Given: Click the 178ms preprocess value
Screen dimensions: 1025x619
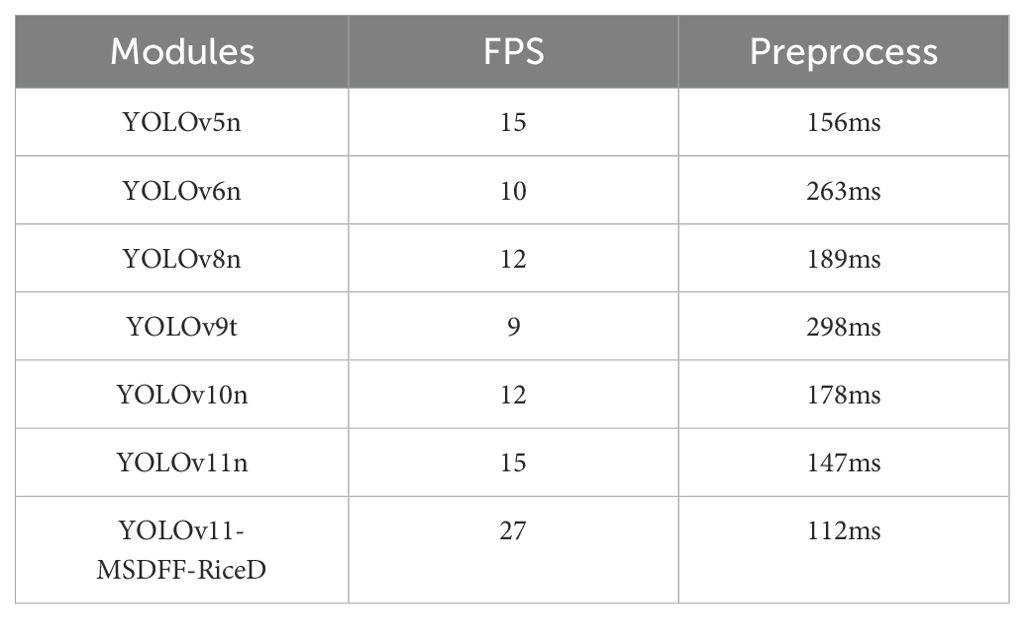Looking at the screenshot, I should pyautogui.click(x=843, y=395).
